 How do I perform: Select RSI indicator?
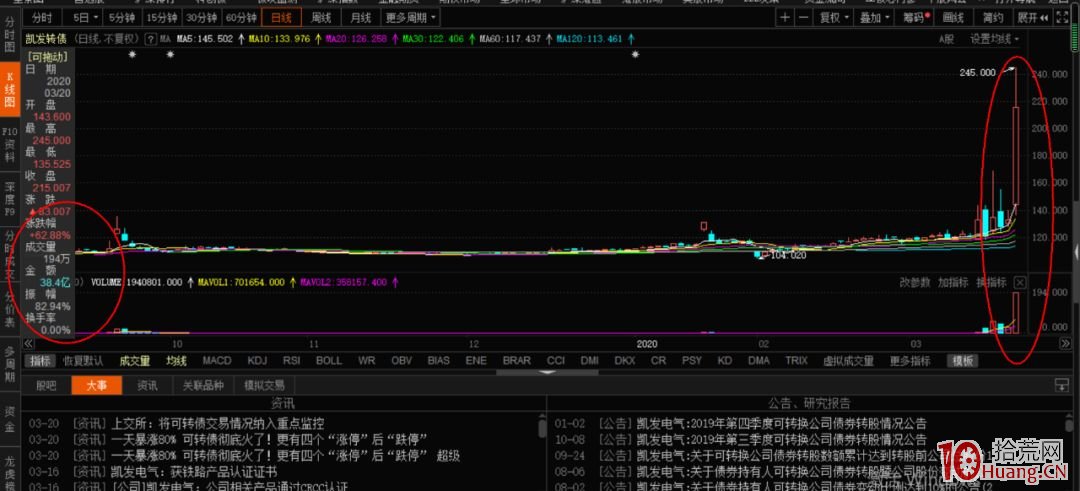click(x=291, y=361)
